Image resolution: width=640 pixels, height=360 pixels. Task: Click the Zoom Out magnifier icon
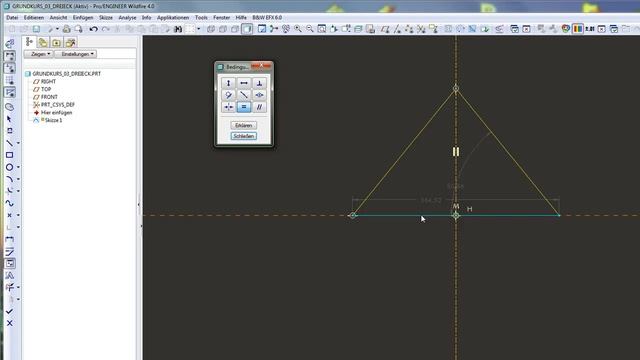pyautogui.click(x=310, y=29)
